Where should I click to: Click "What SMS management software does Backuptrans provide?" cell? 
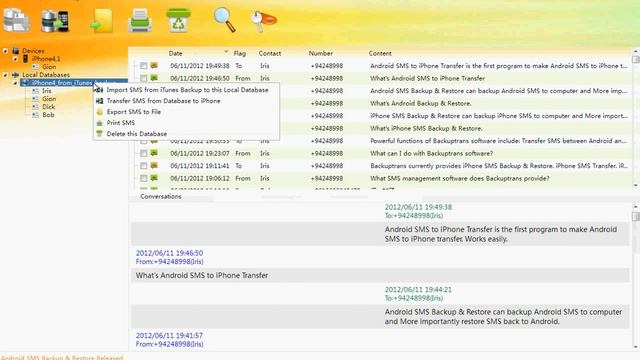point(460,178)
